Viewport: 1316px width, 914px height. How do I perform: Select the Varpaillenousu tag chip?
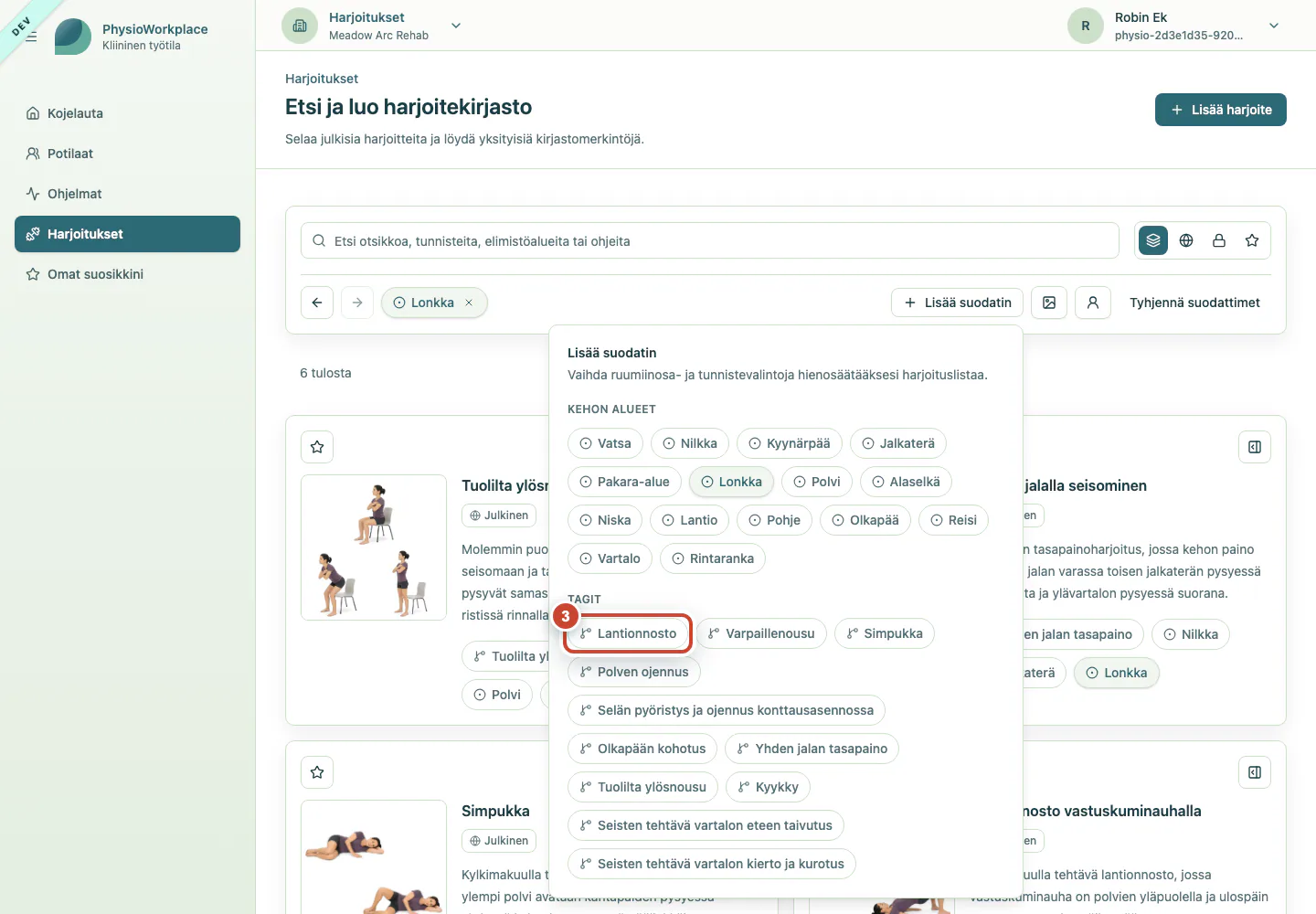(x=761, y=633)
